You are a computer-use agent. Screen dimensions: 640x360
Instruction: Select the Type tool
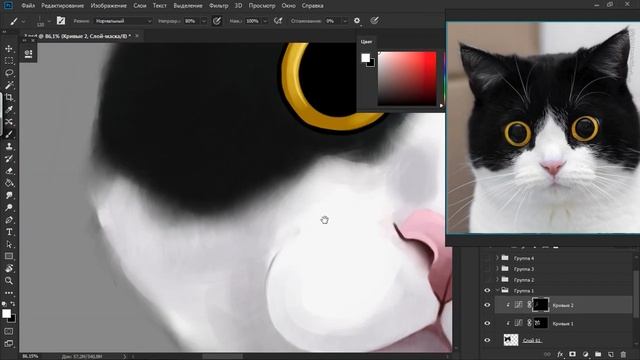[9, 232]
